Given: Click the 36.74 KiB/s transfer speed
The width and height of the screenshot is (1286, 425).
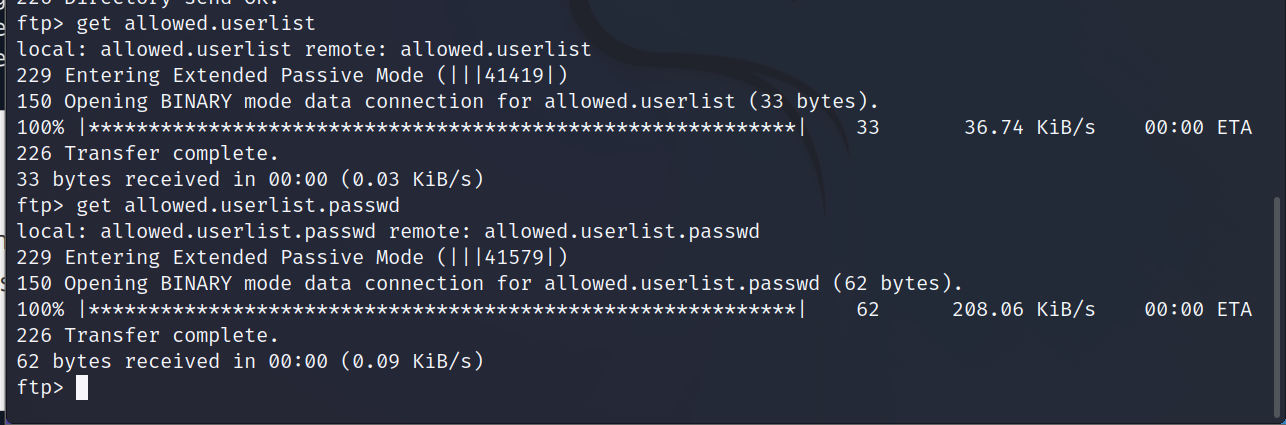Looking at the screenshot, I should 1030,128.
